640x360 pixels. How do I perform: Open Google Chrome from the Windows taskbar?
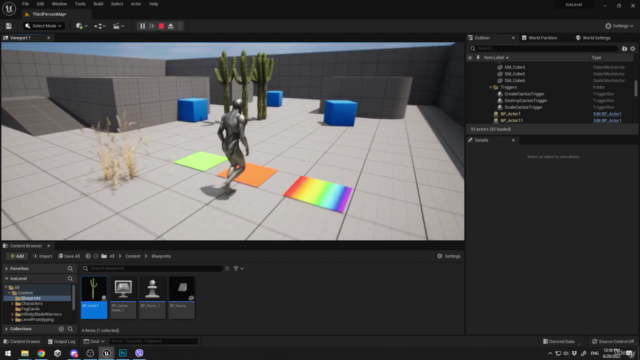tap(41, 353)
